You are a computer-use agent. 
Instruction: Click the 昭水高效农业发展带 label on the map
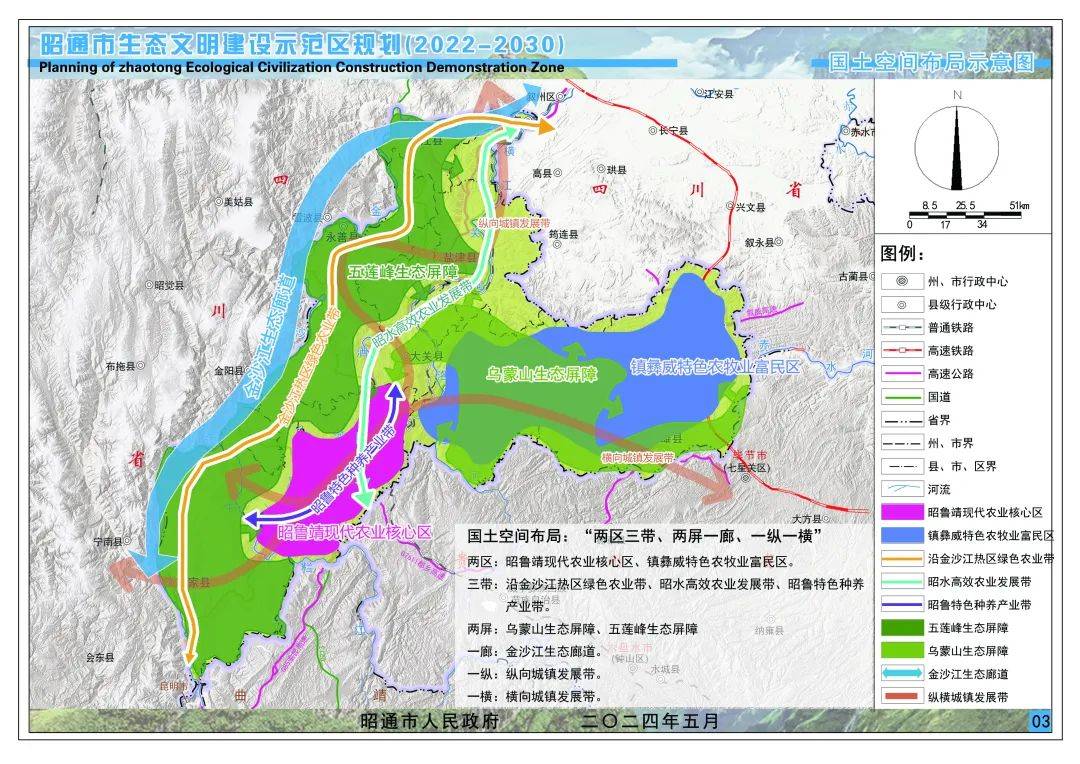click(x=422, y=314)
